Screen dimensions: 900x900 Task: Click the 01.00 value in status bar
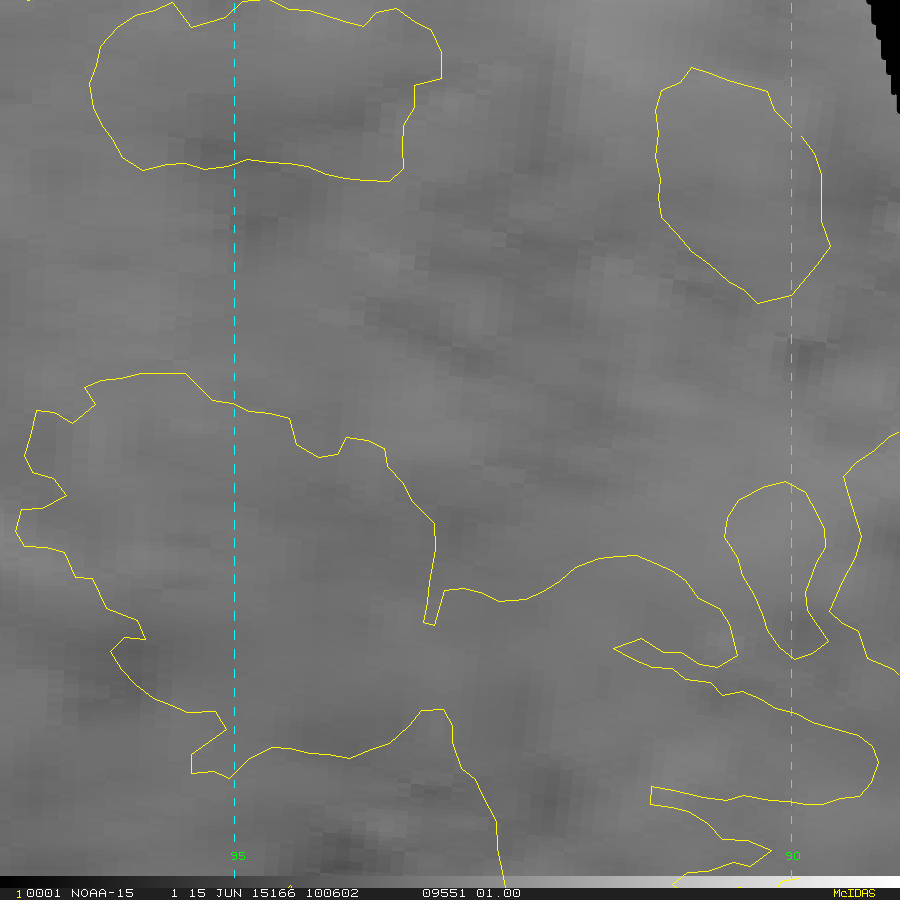[498, 893]
